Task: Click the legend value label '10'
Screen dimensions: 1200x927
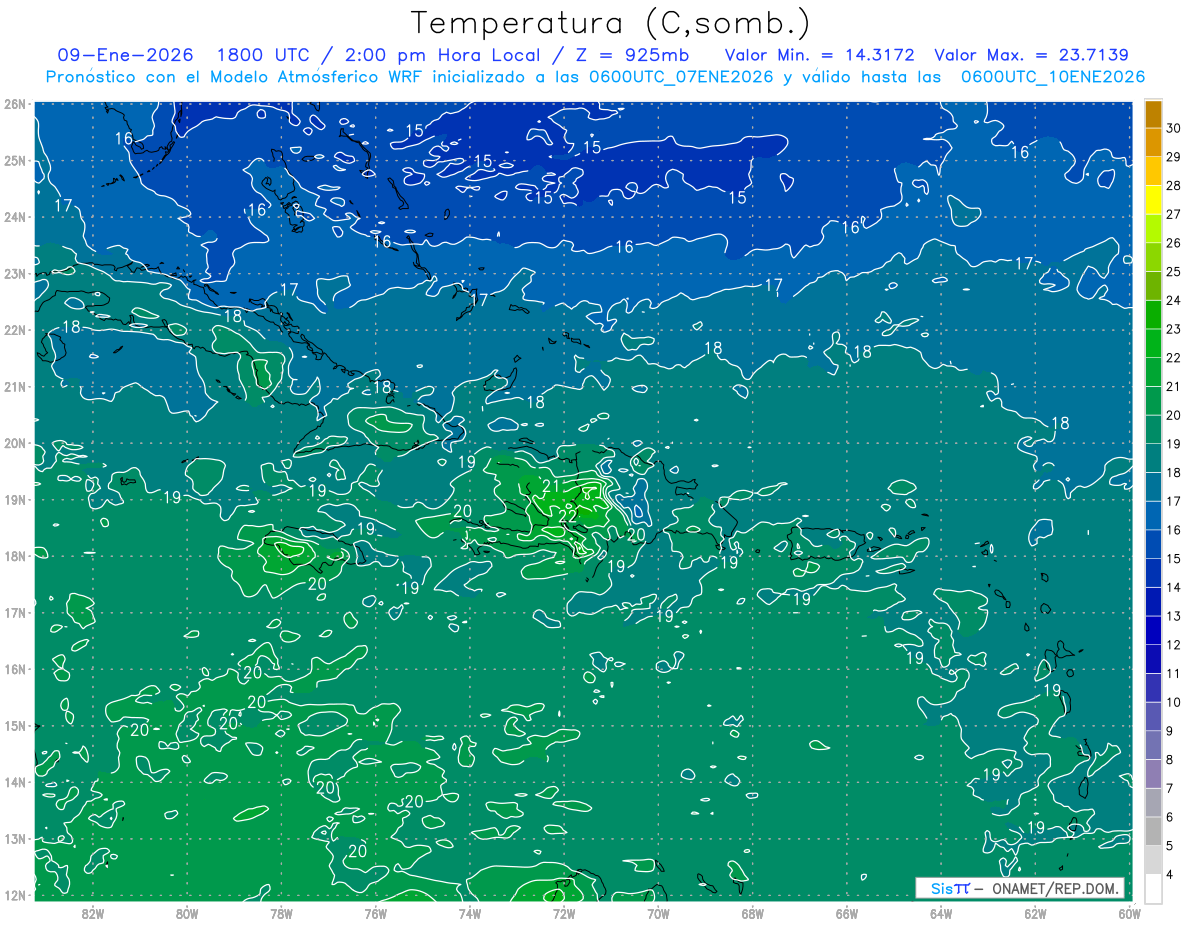Action: point(1174,703)
